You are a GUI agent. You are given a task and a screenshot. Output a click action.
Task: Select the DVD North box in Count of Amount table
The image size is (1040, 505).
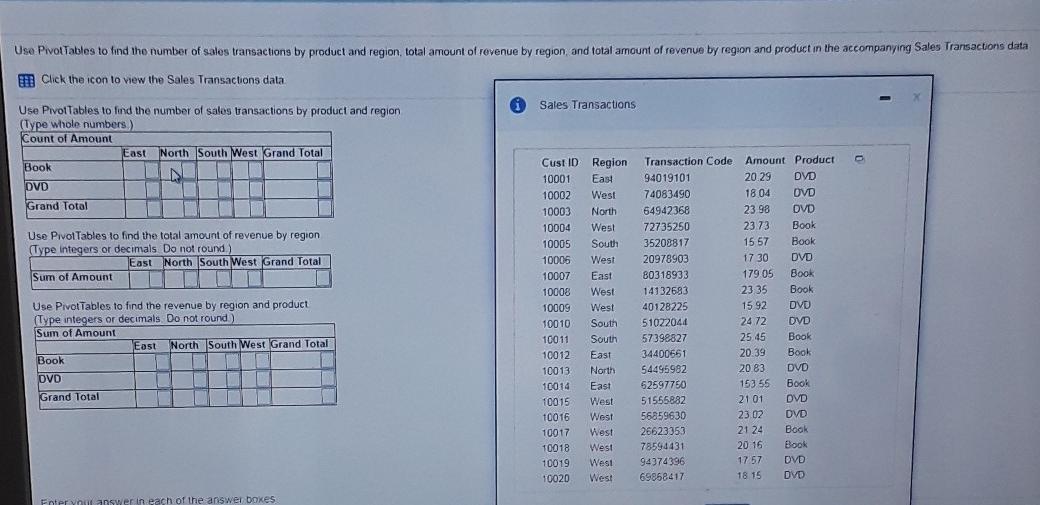190,190
